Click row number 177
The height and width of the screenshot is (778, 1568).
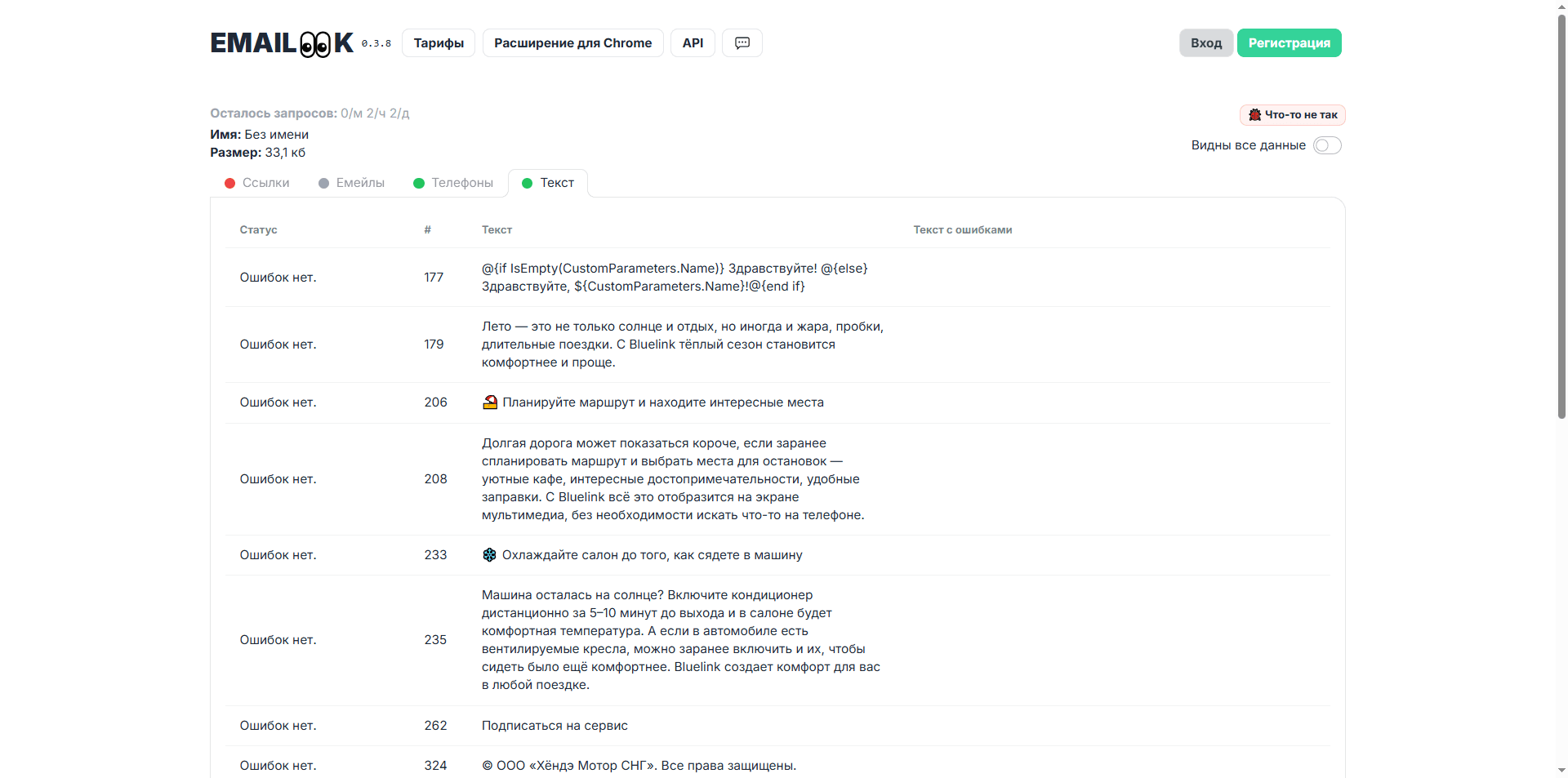(434, 278)
